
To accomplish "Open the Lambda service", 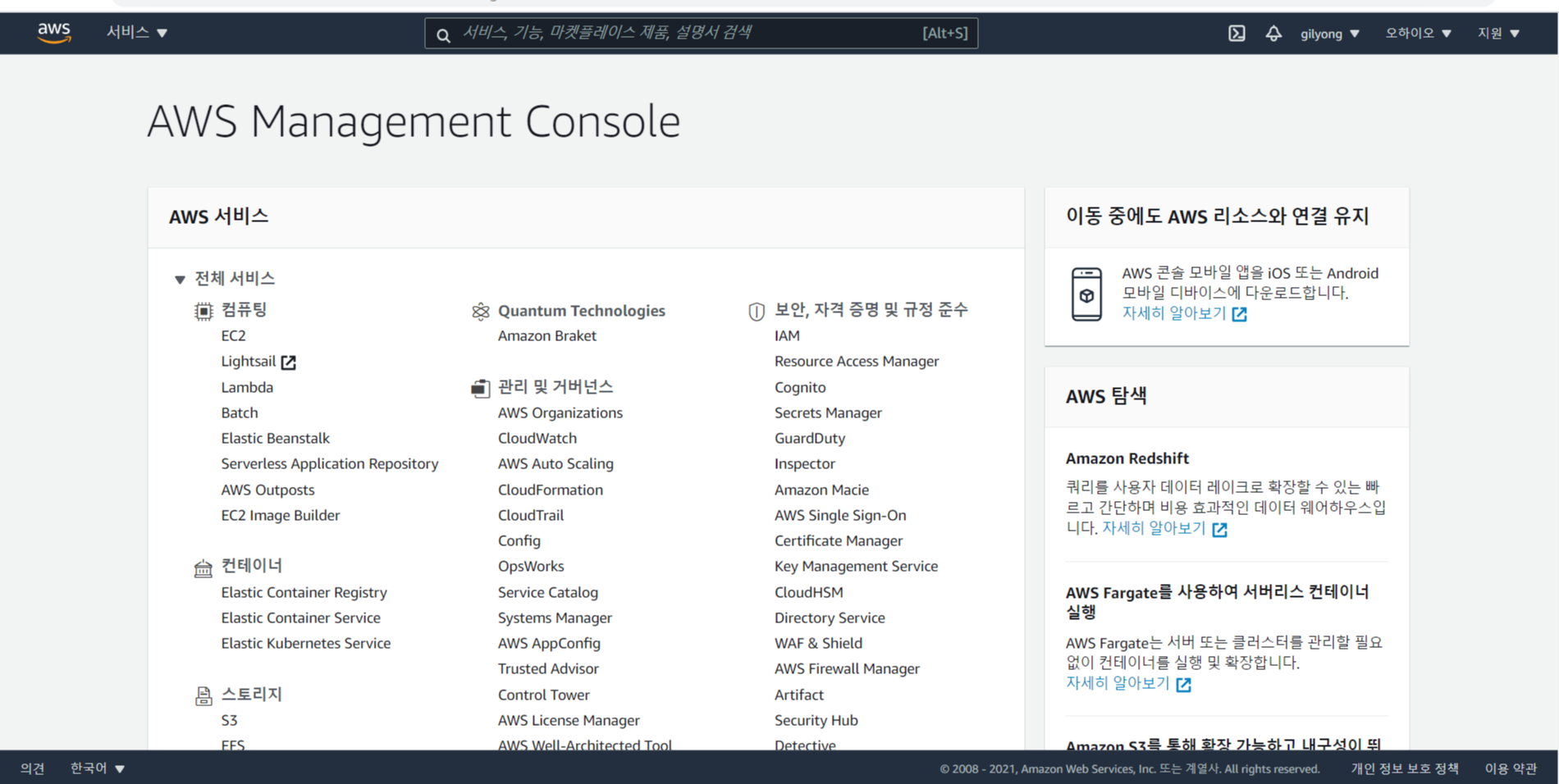I will click(x=247, y=387).
